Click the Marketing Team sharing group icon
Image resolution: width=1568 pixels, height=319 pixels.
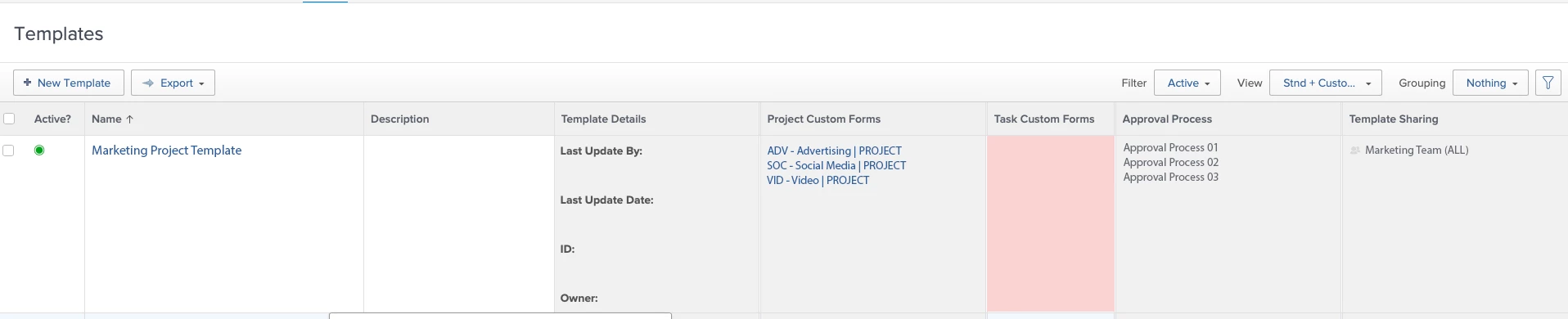pyautogui.click(x=1354, y=151)
